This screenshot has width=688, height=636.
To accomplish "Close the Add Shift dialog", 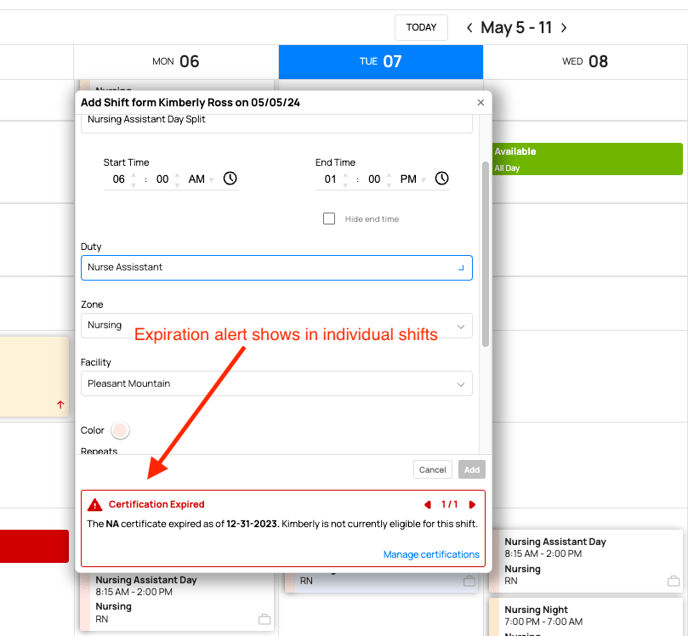I will pos(480,102).
